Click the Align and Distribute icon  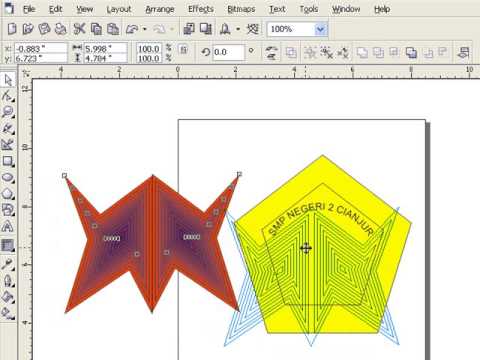click(464, 53)
